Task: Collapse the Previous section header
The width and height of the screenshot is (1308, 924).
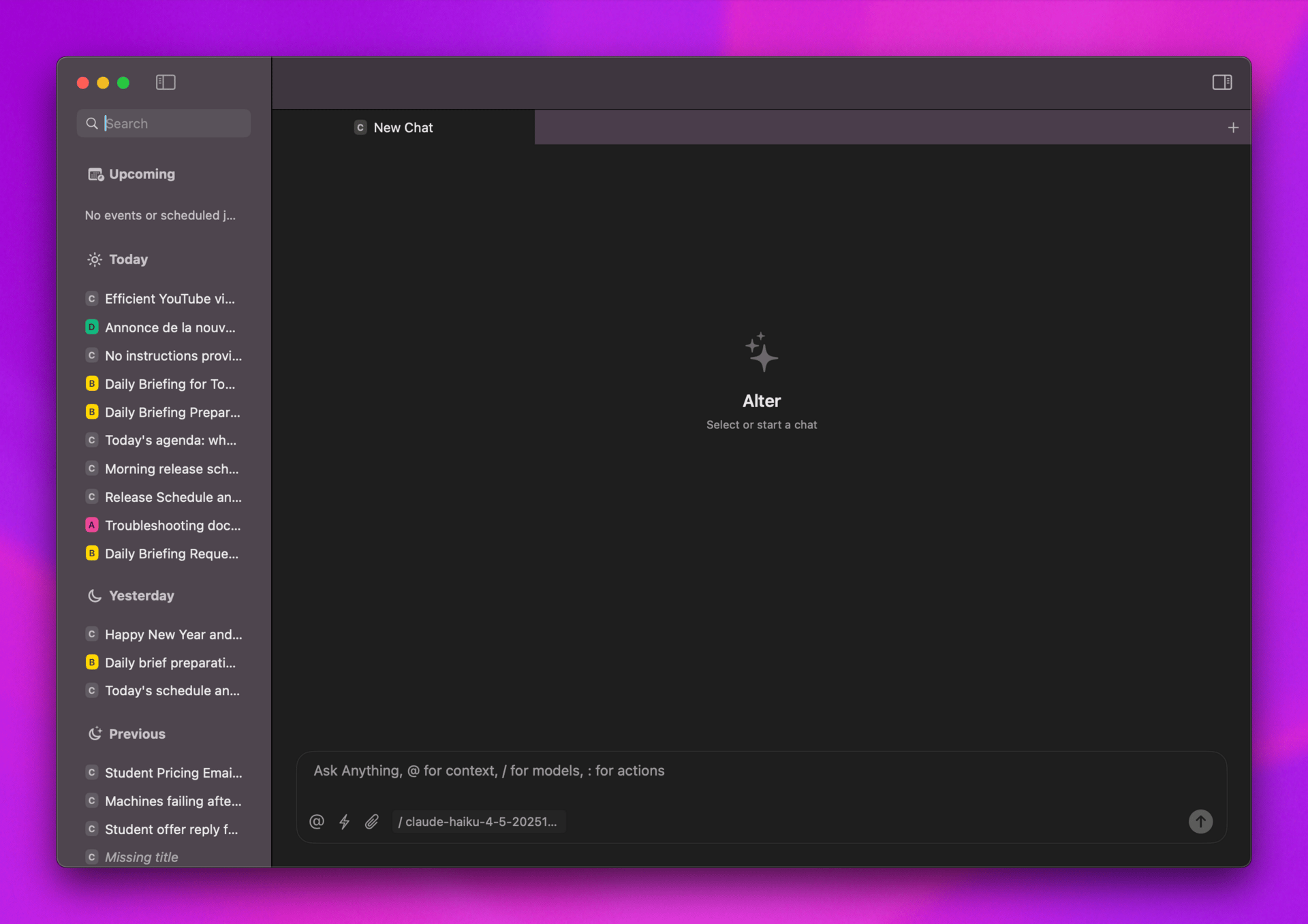Action: click(x=136, y=734)
